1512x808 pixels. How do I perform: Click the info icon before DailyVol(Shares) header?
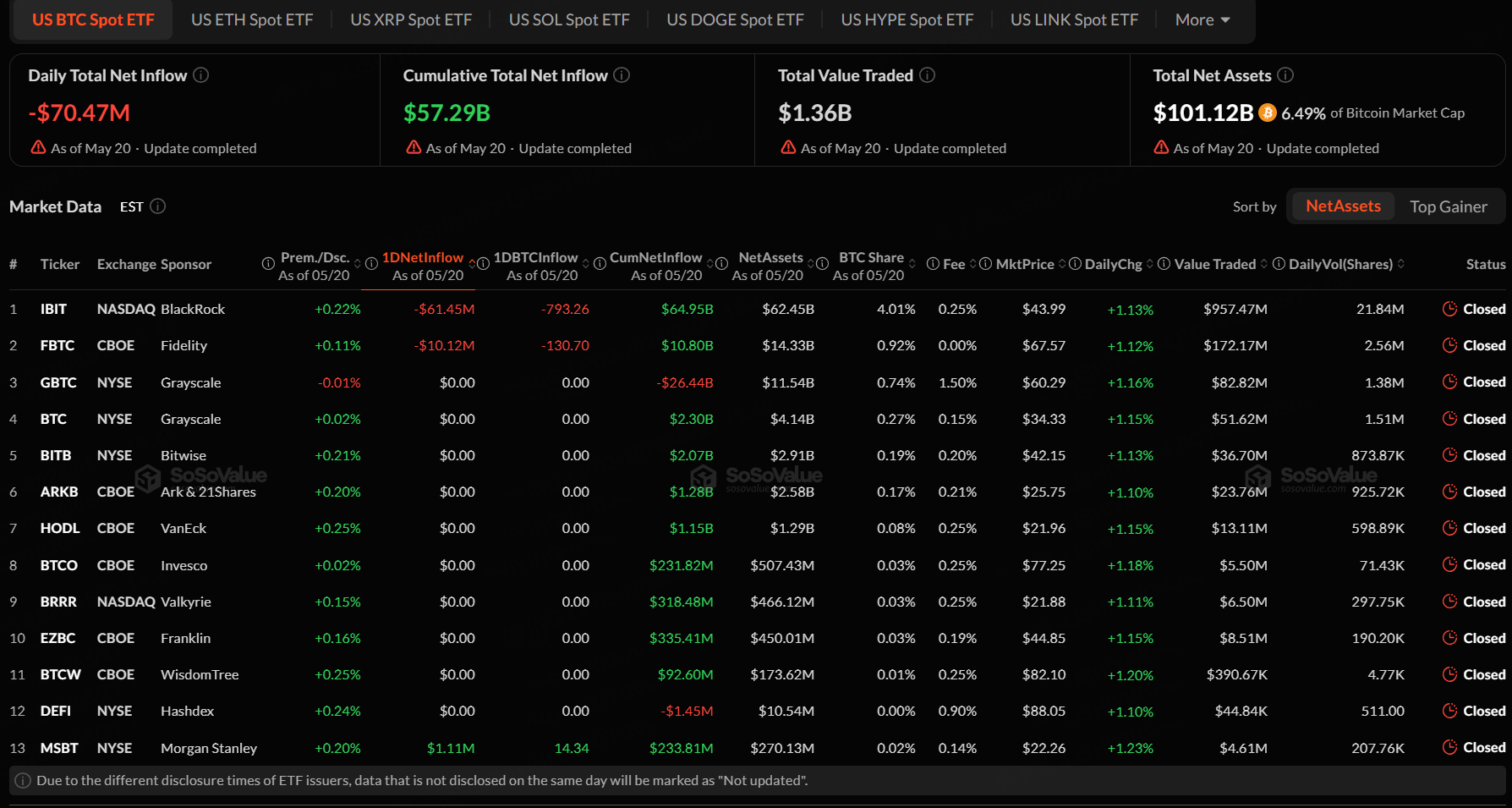coord(1279,264)
